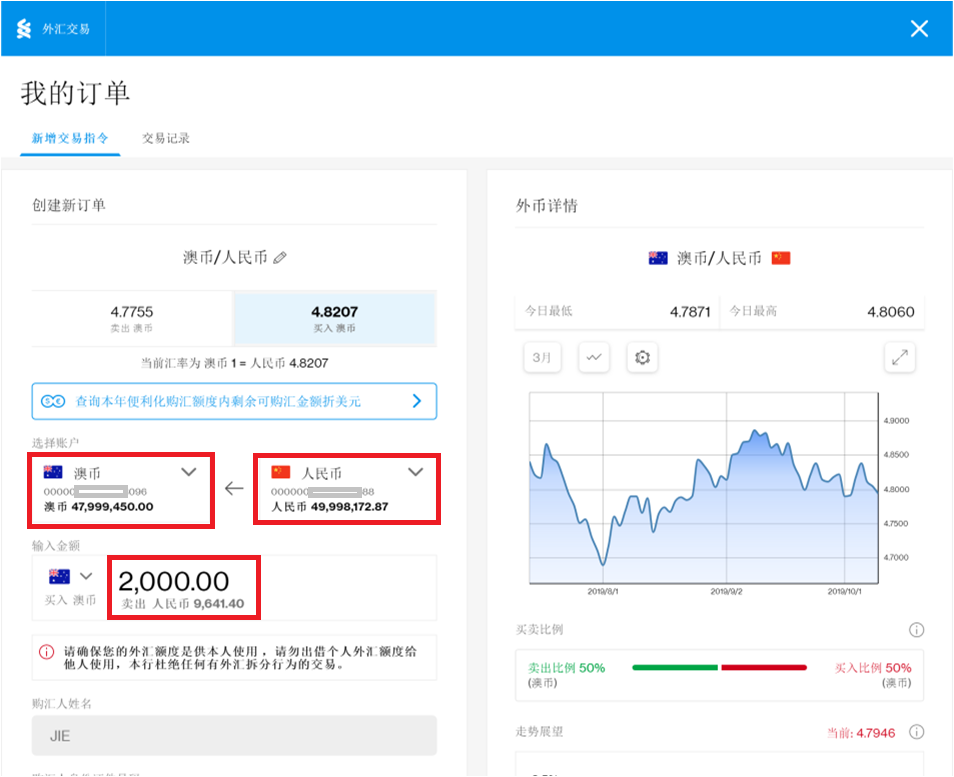Screen dimensions: 954x777
Task: Open 查询本年便利化购汇额度 link
Action: (x=234, y=401)
